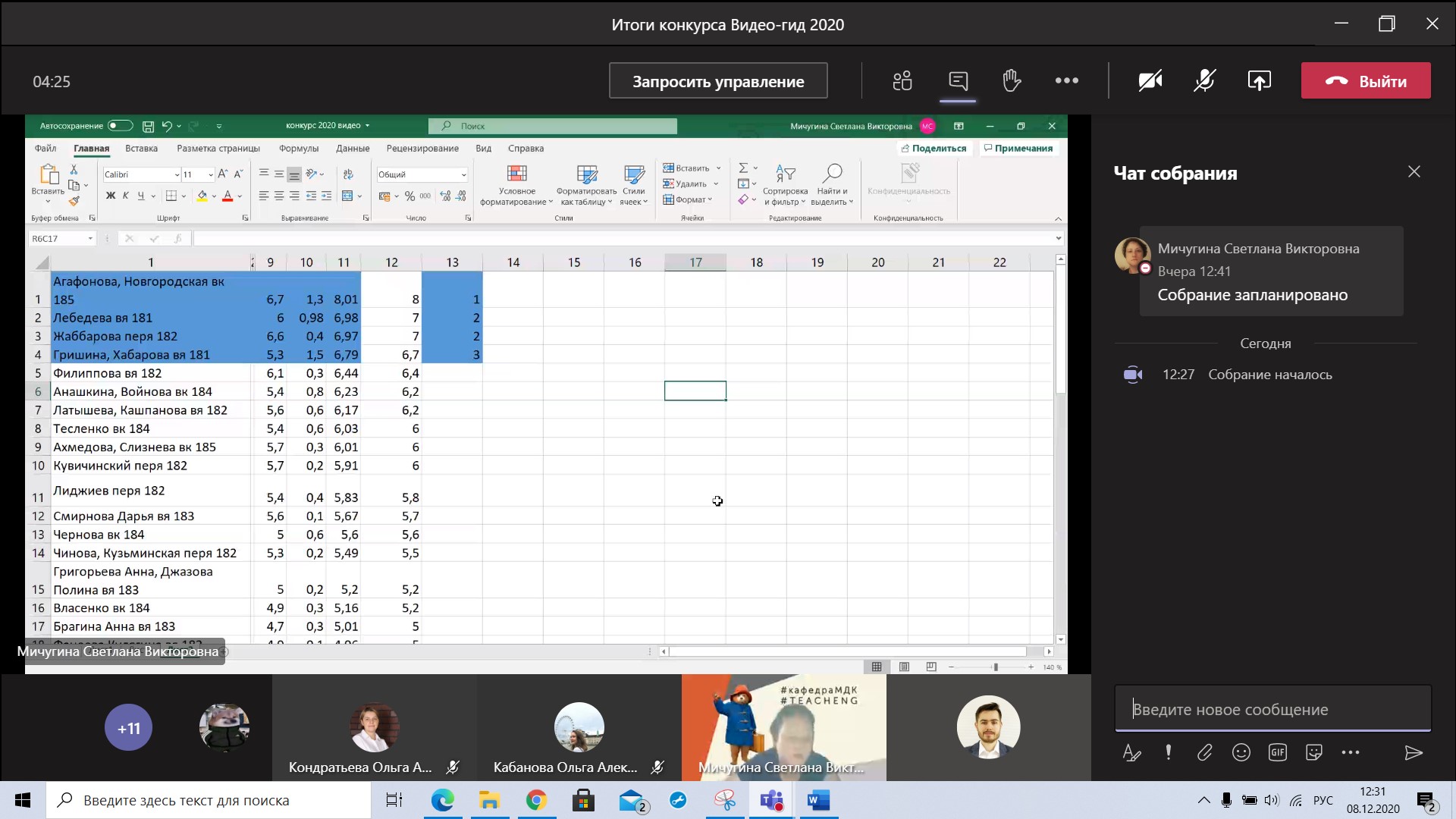This screenshot has width=1456, height=819.
Task: Raise hand in the meeting
Action: point(1012,81)
